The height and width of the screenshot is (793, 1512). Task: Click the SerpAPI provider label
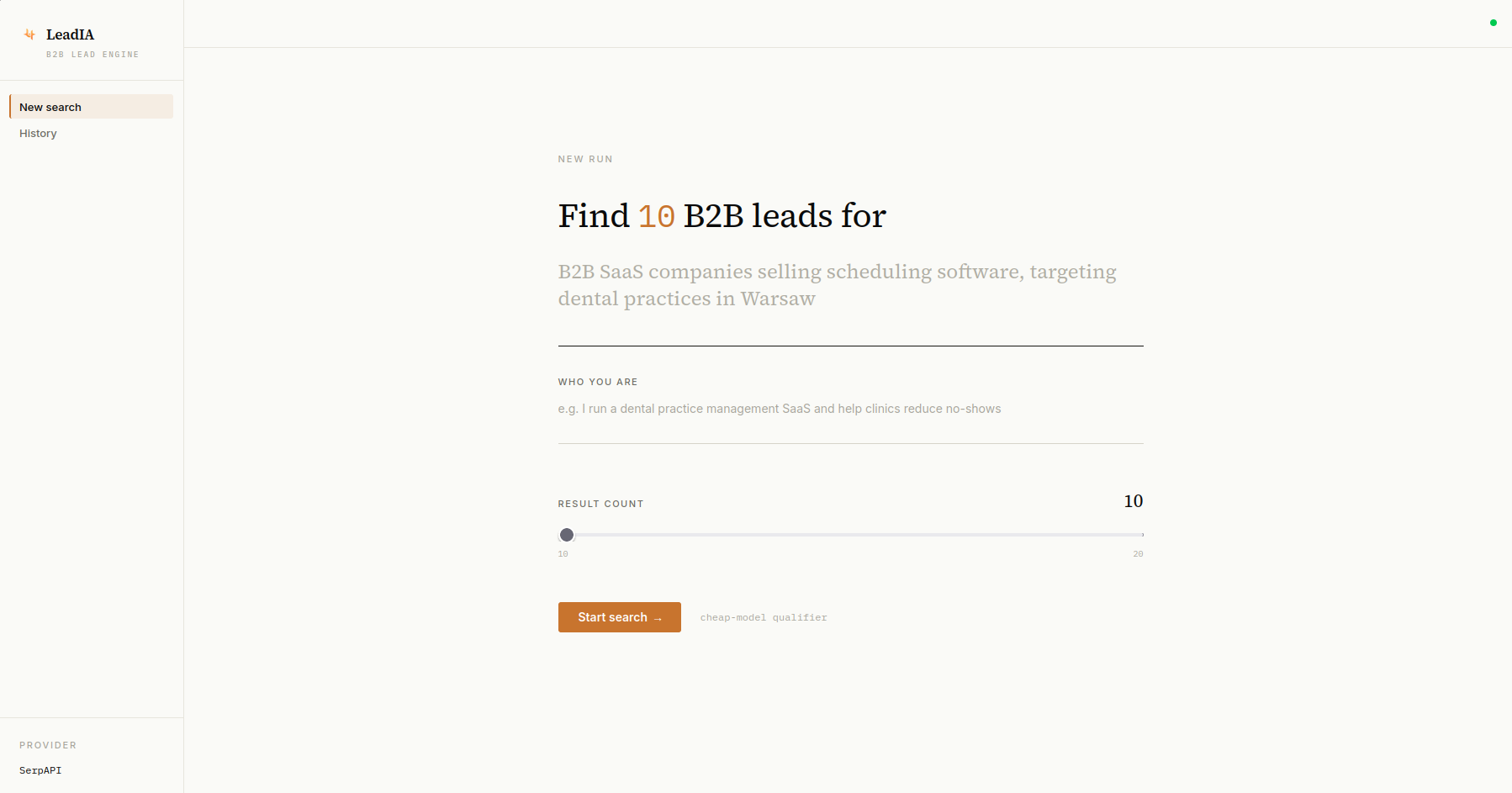tap(40, 770)
